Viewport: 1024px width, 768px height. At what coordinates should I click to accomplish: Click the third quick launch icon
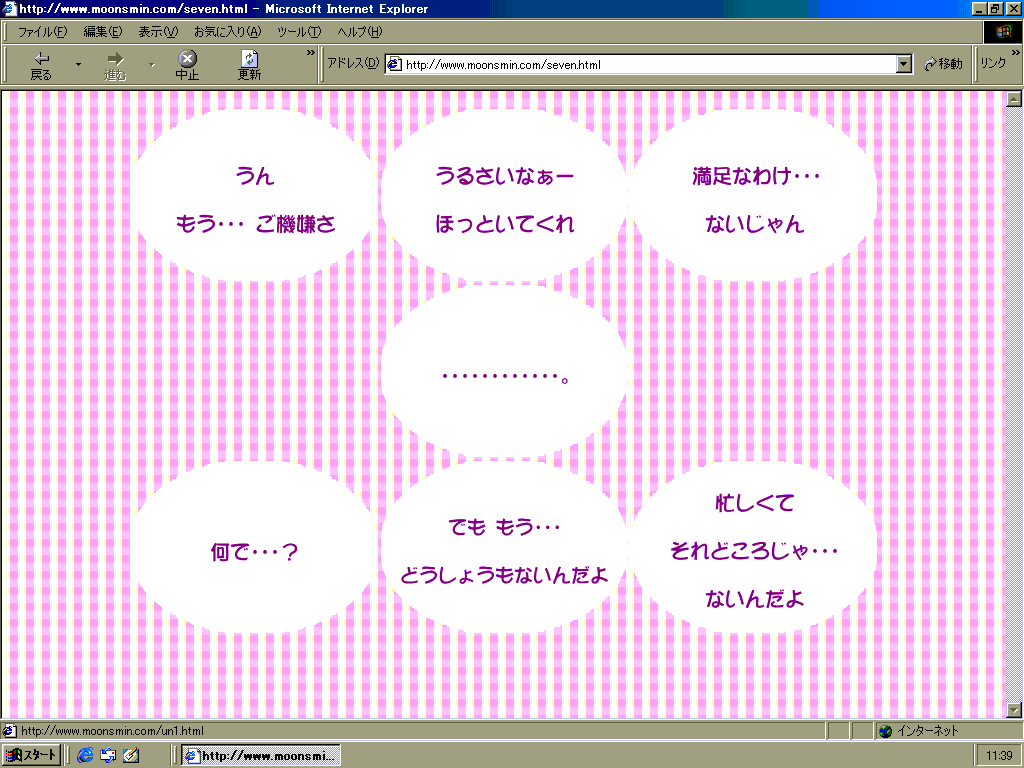click(130, 755)
